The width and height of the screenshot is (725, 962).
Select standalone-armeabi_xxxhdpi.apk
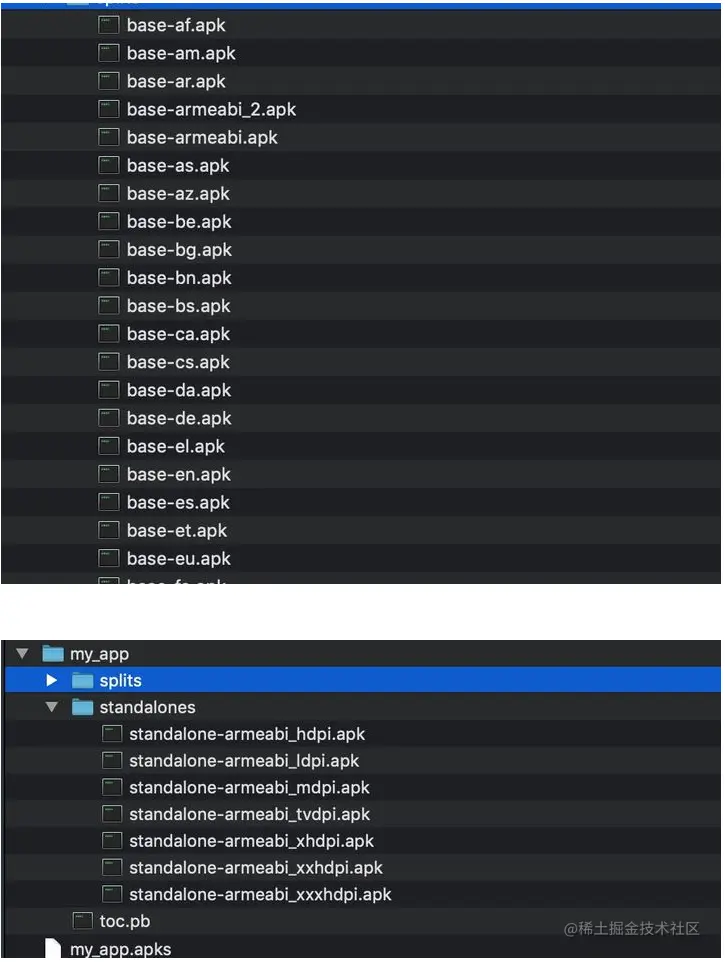(x=260, y=895)
